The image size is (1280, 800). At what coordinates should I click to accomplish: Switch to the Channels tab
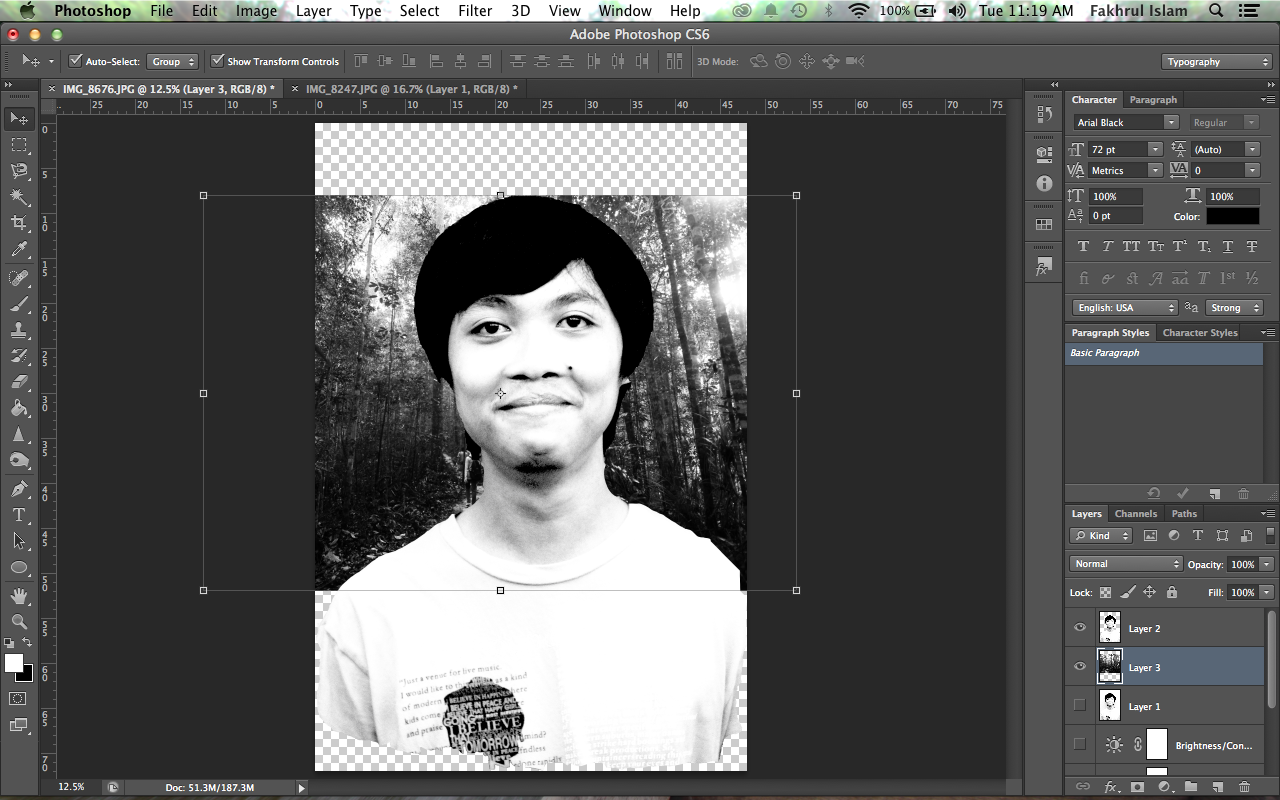click(1136, 514)
